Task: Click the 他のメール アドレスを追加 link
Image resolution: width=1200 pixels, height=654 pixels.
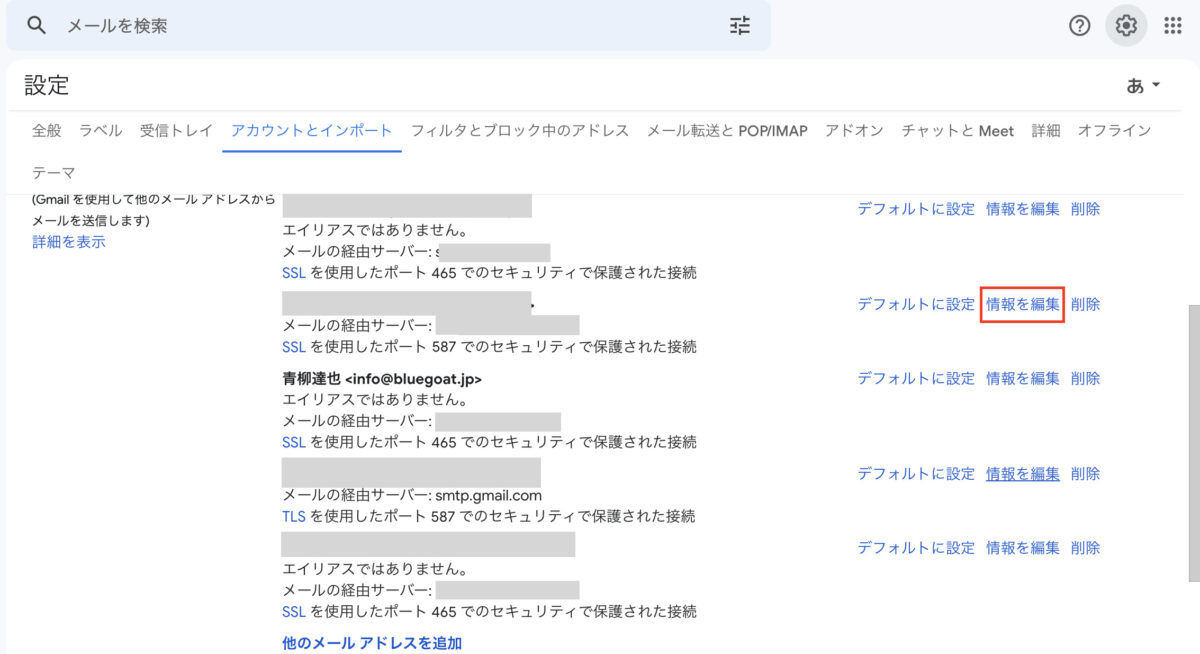Action: click(372, 643)
